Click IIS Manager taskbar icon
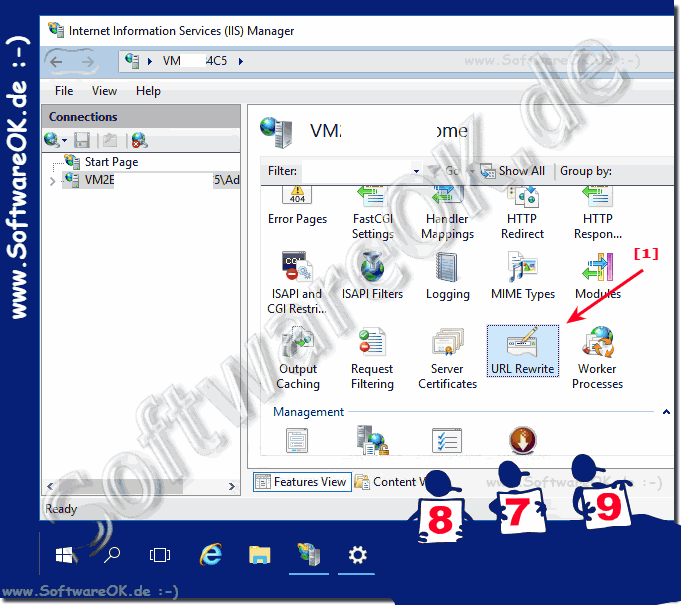Viewport: 681px width, 605px height. (309, 555)
